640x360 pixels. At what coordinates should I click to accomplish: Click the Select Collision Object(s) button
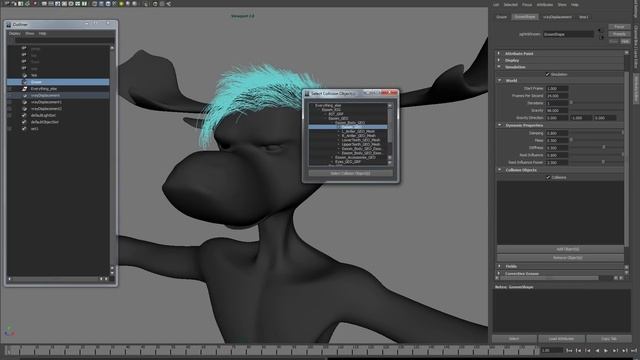coord(350,173)
